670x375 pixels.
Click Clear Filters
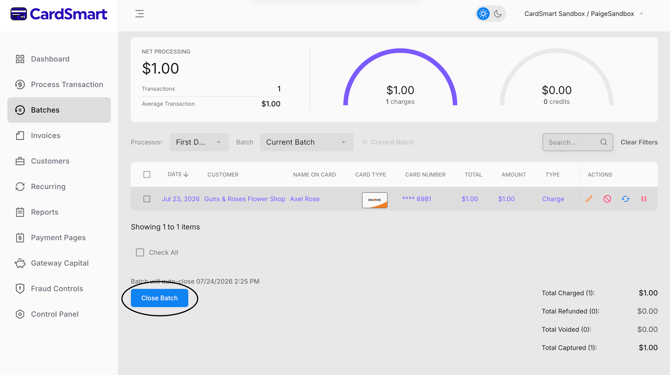pyautogui.click(x=639, y=142)
